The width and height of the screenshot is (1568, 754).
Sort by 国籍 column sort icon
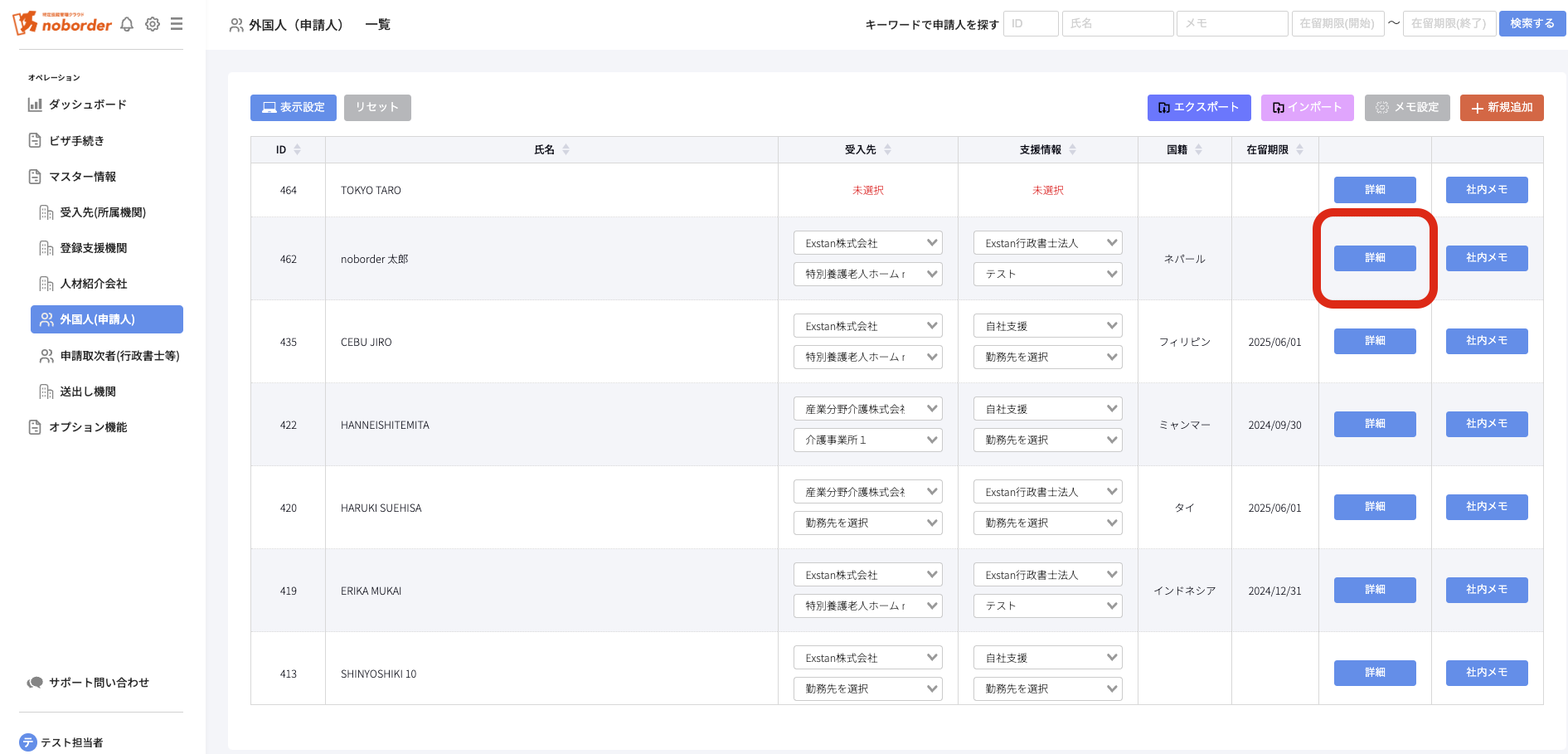coord(1198,149)
